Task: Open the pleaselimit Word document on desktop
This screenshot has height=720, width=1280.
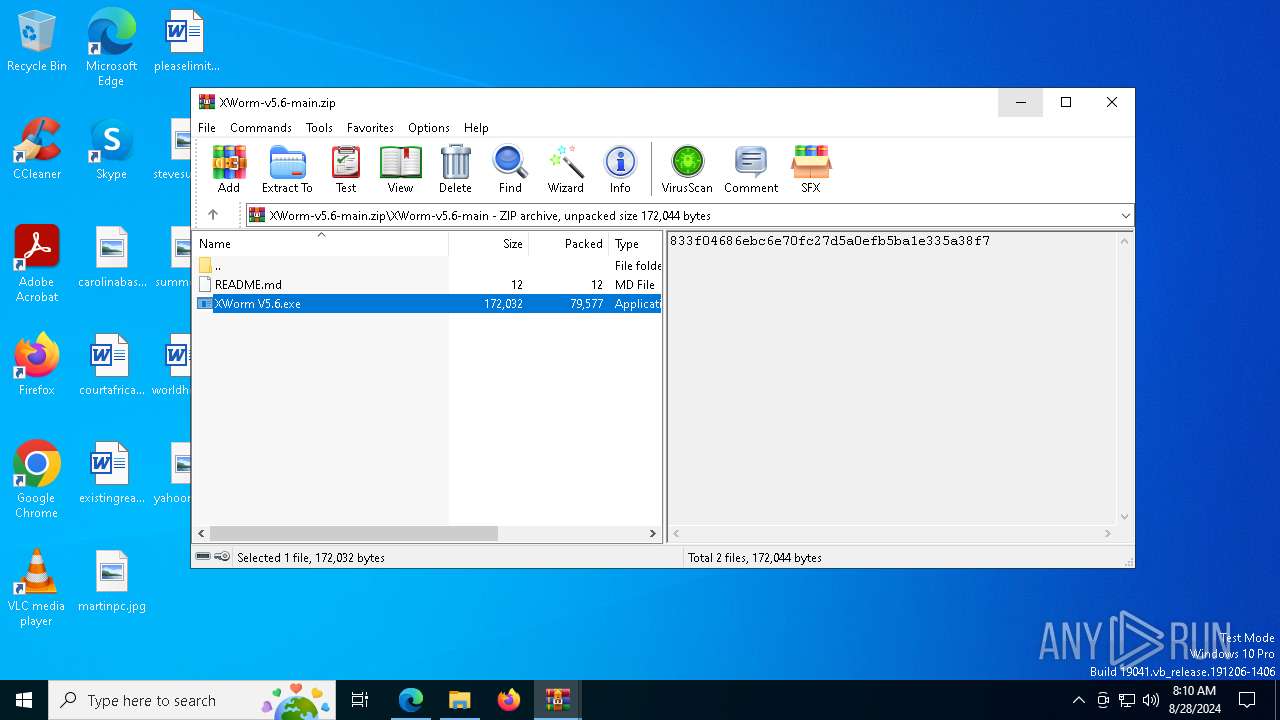Action: [185, 41]
